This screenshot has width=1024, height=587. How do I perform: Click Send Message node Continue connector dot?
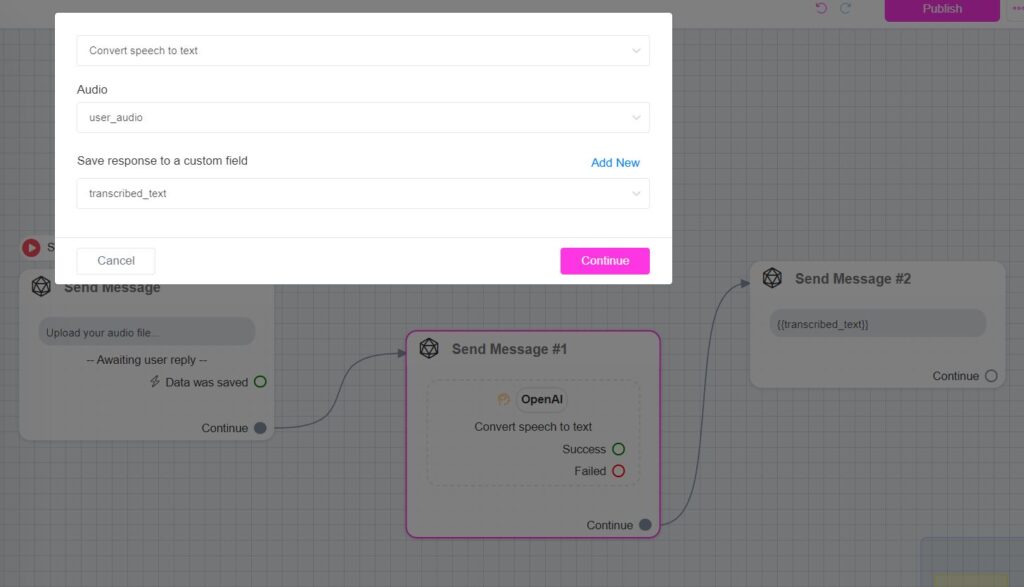click(x=260, y=428)
